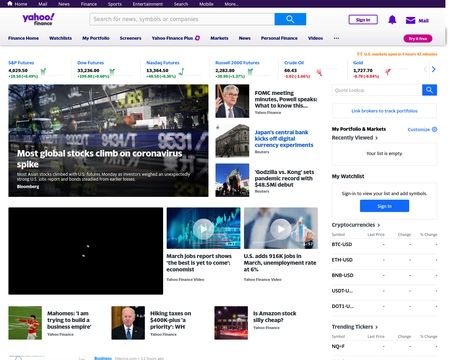
Task: Click the Home icon in top bar
Action: [10, 4]
